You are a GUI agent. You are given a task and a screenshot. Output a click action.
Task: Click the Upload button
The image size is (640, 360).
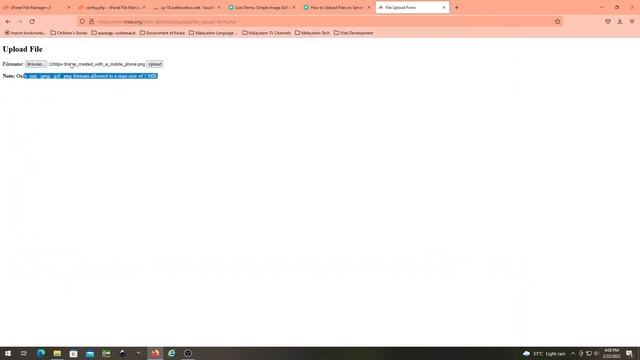155,64
